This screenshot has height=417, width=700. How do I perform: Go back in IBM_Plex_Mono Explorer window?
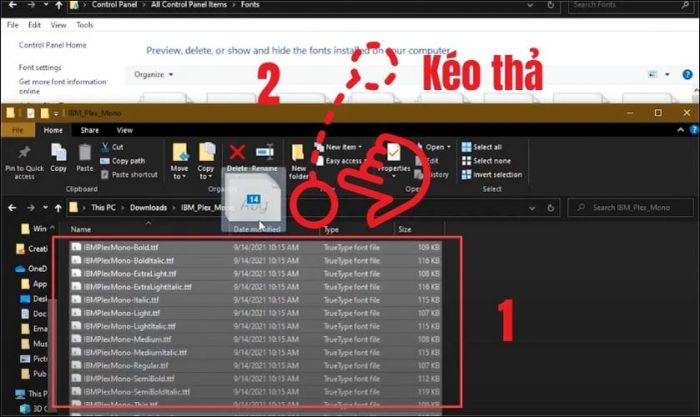tap(12, 208)
